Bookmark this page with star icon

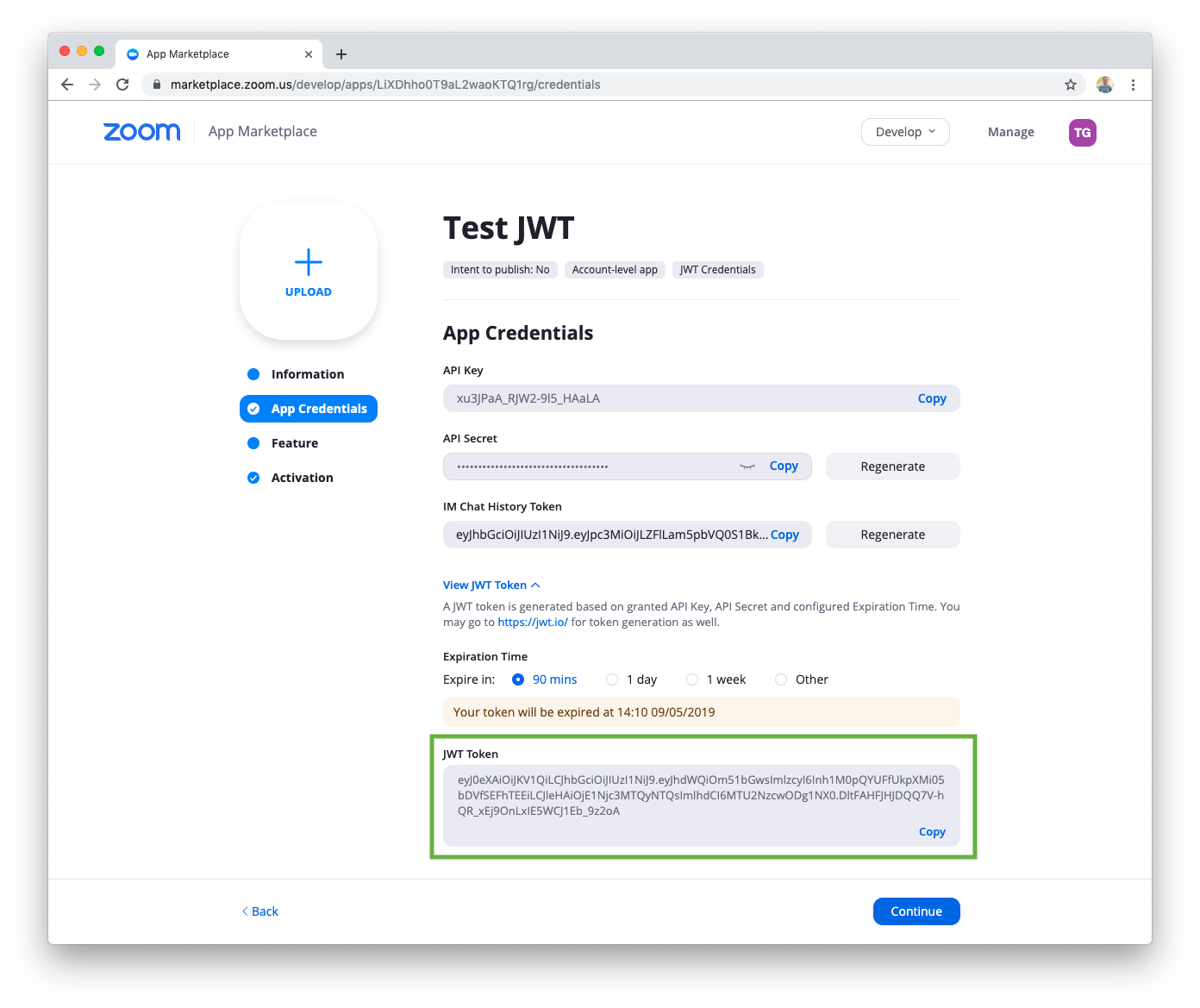point(1071,85)
